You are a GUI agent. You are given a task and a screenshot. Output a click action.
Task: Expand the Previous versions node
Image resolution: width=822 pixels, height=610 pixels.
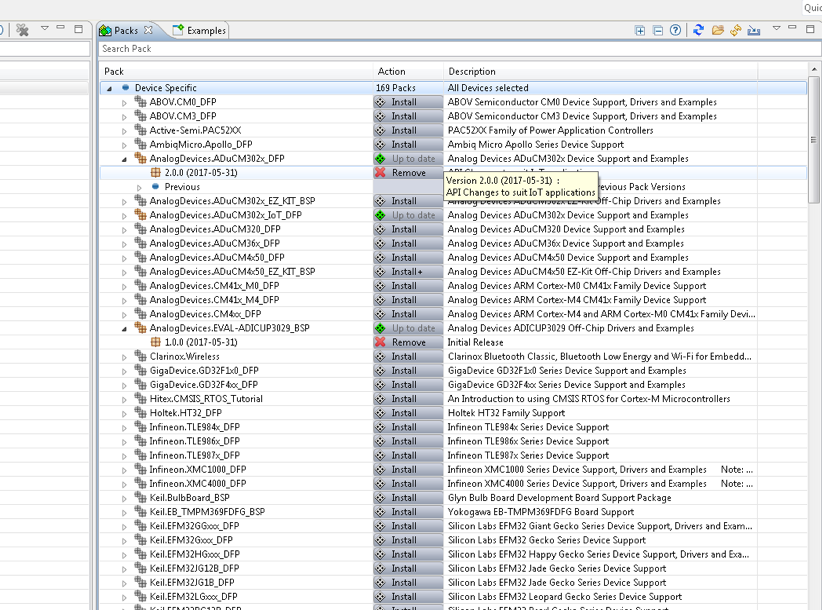[x=139, y=188]
